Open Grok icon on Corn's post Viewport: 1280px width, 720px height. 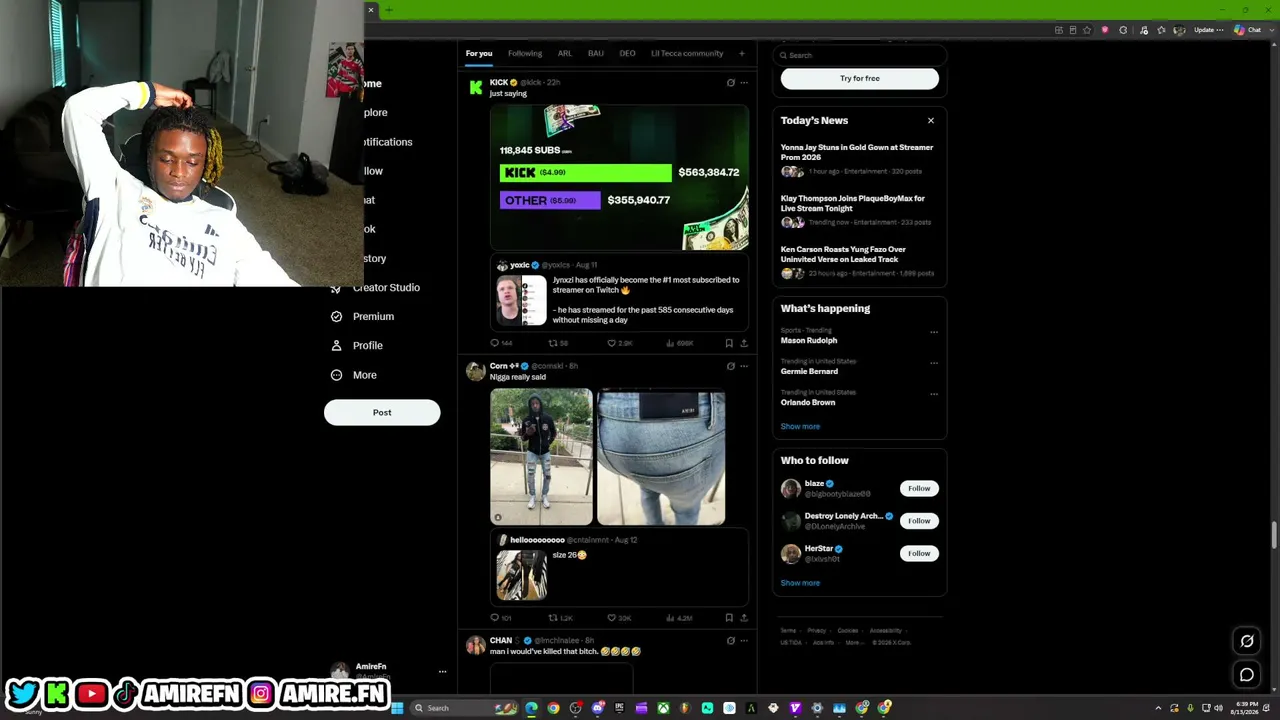pos(730,366)
